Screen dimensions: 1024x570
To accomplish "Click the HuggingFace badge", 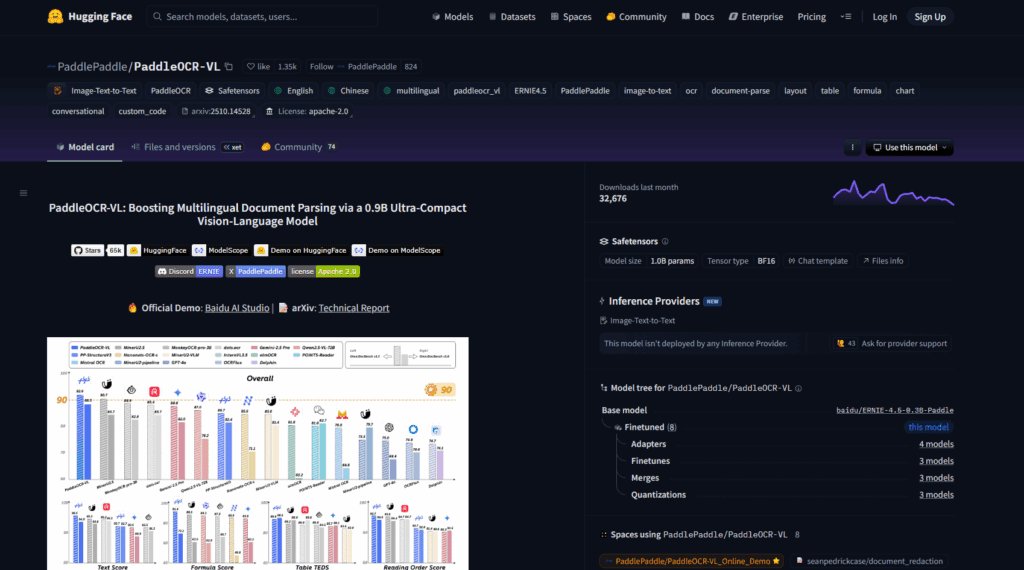I will coord(157,251).
